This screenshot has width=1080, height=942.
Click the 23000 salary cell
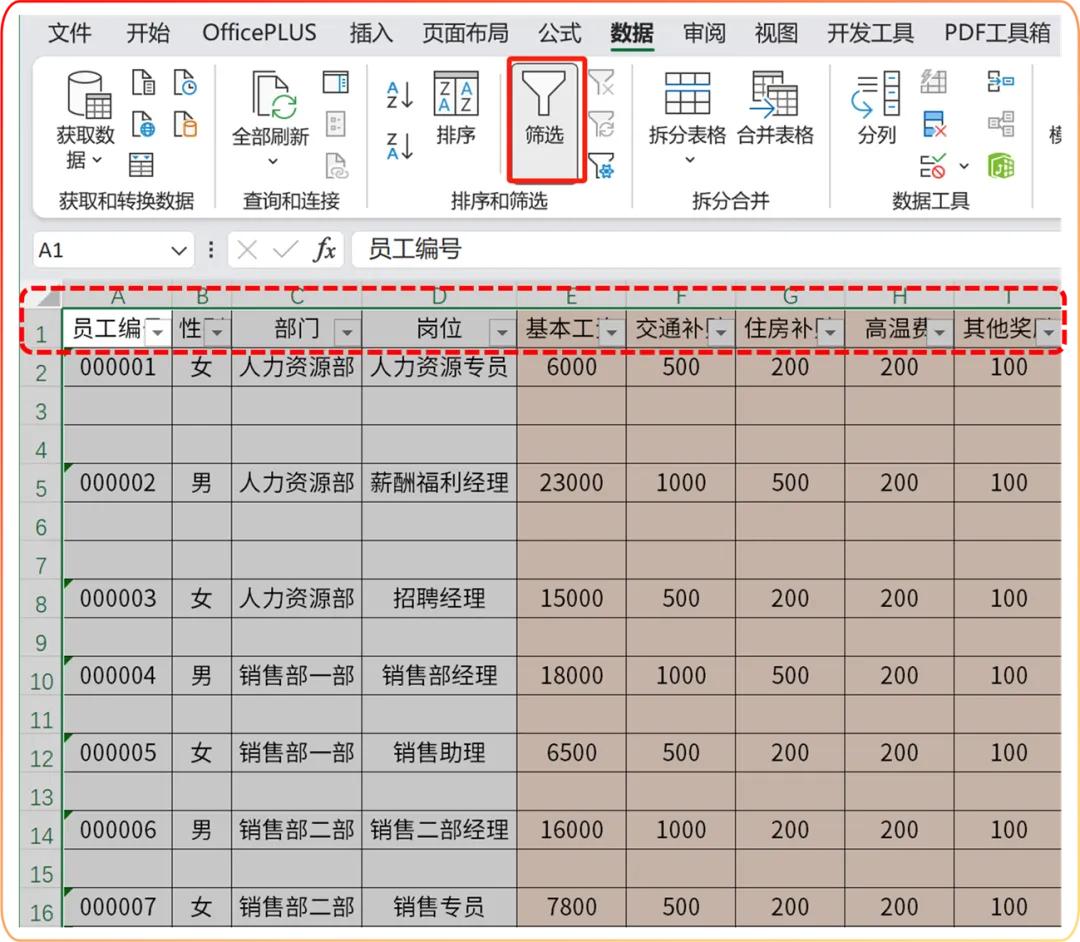coord(571,482)
